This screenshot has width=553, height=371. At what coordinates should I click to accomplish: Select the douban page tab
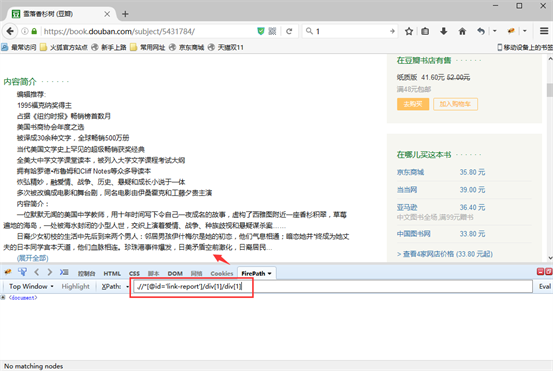pos(62,14)
